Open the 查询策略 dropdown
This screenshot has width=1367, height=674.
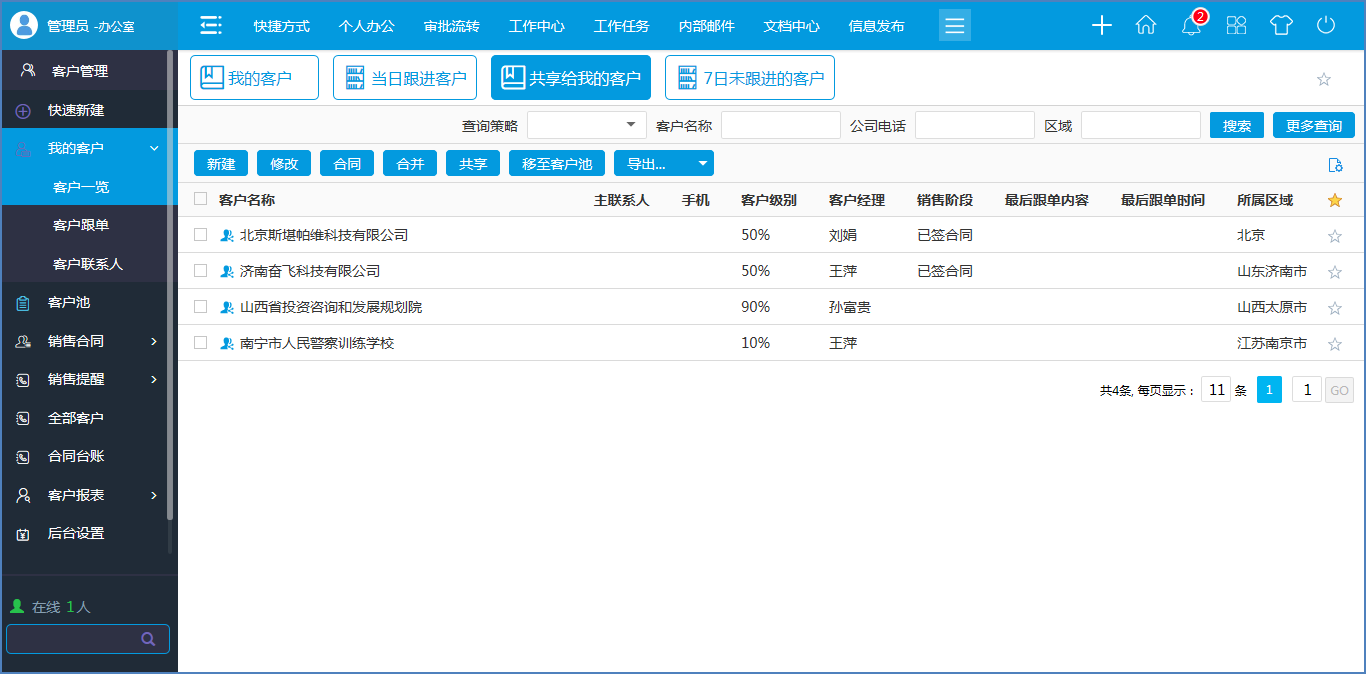(587, 125)
